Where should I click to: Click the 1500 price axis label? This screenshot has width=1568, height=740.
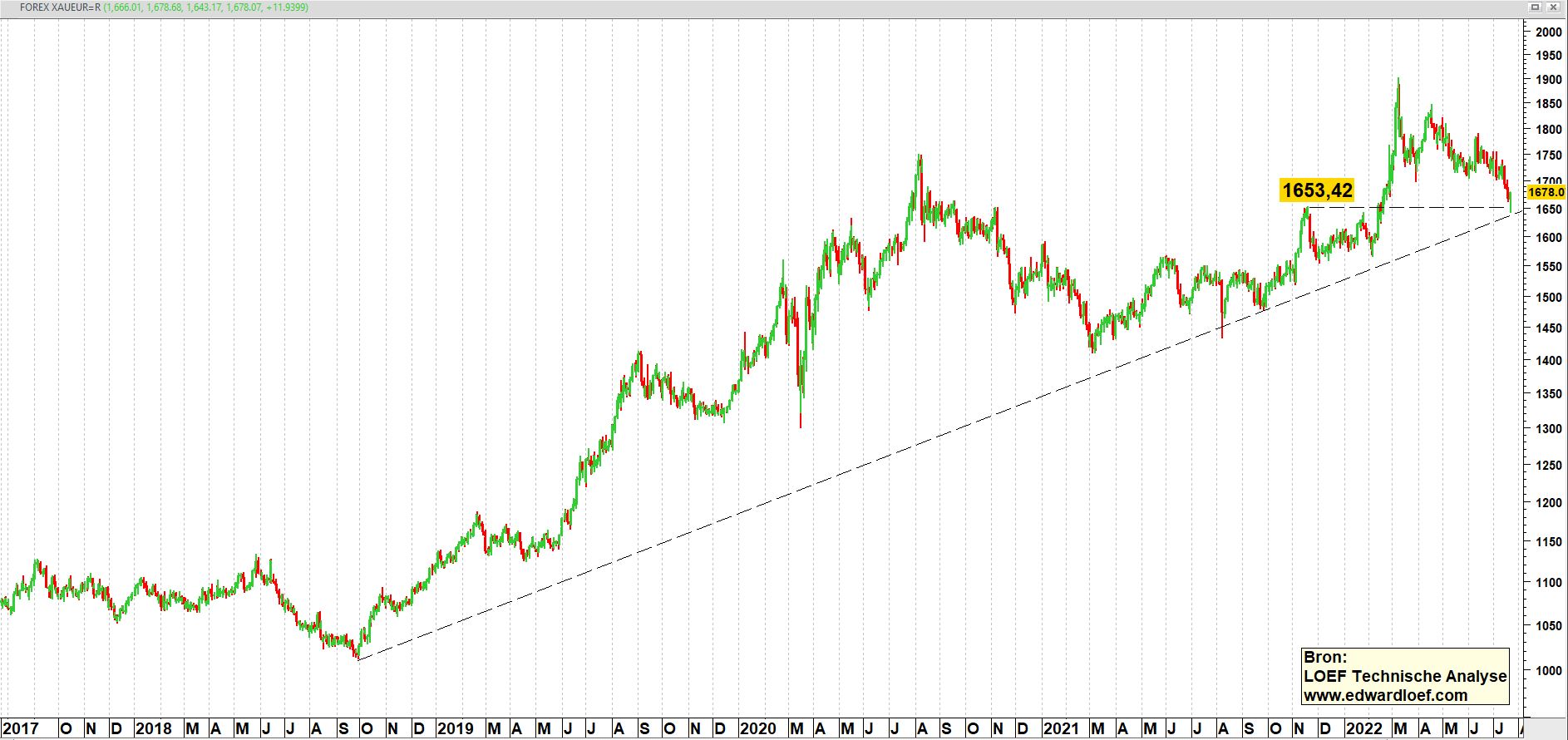coord(1549,297)
